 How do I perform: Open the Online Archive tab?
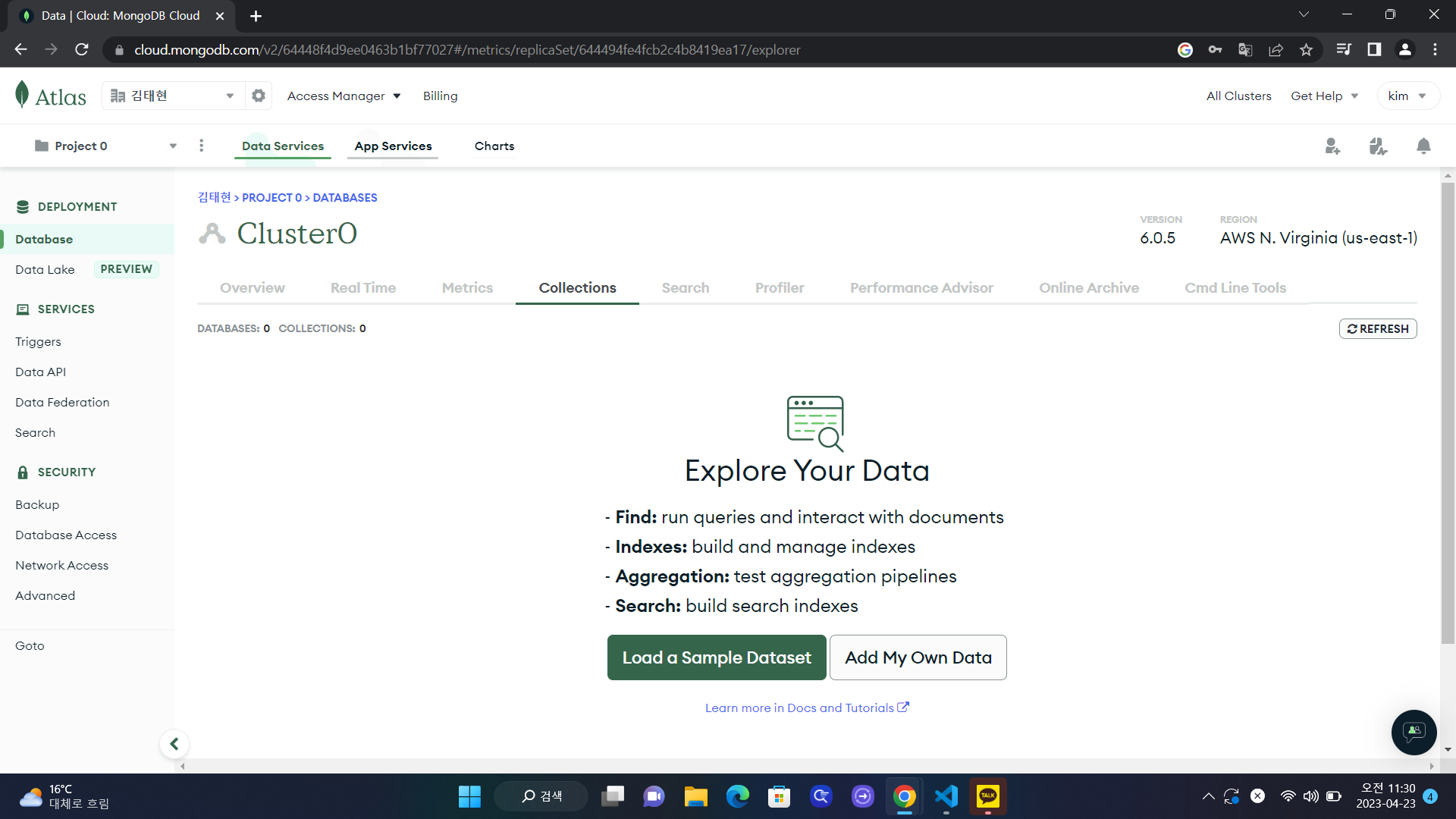1089,287
